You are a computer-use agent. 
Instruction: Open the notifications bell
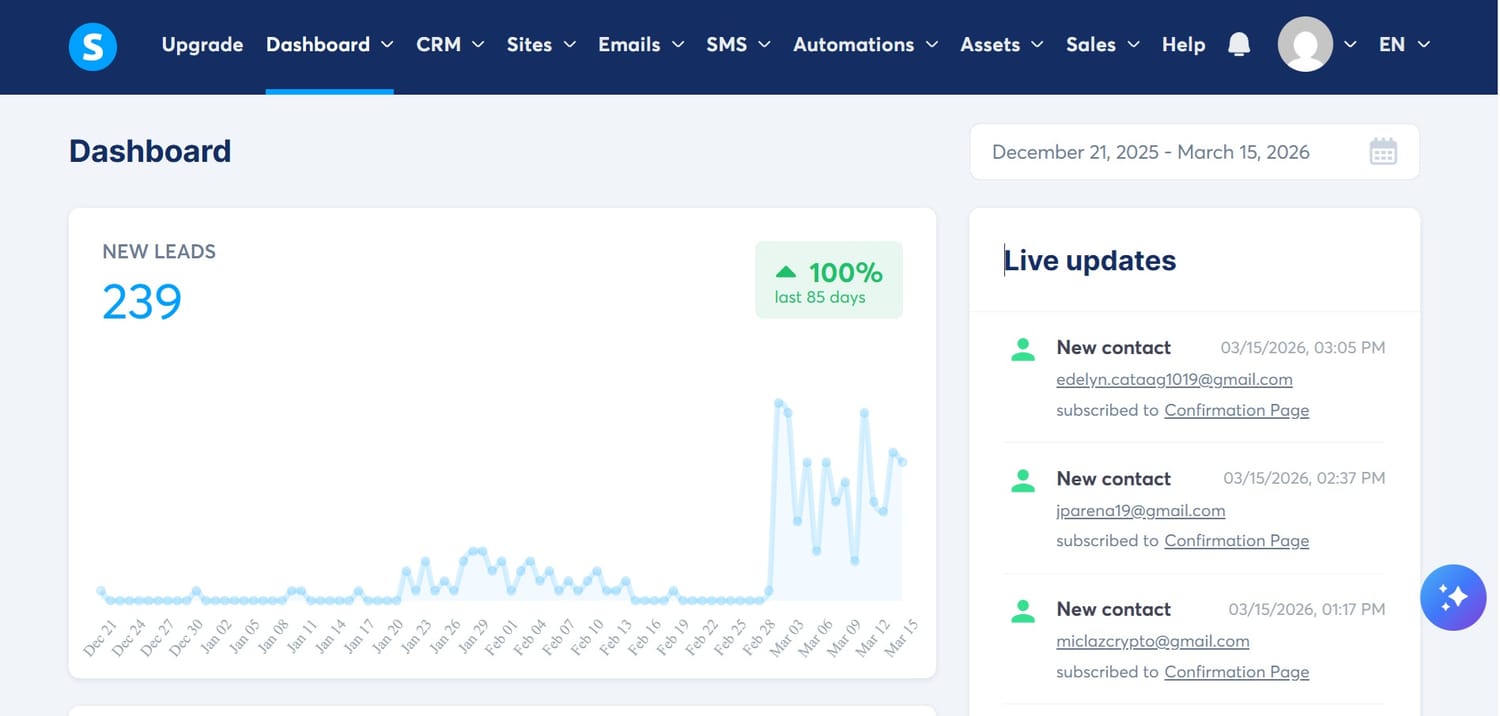(1239, 45)
